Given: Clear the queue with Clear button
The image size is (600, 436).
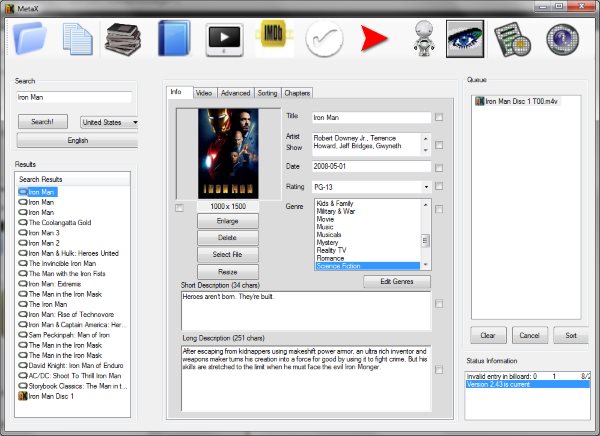Looking at the screenshot, I should pyautogui.click(x=488, y=336).
